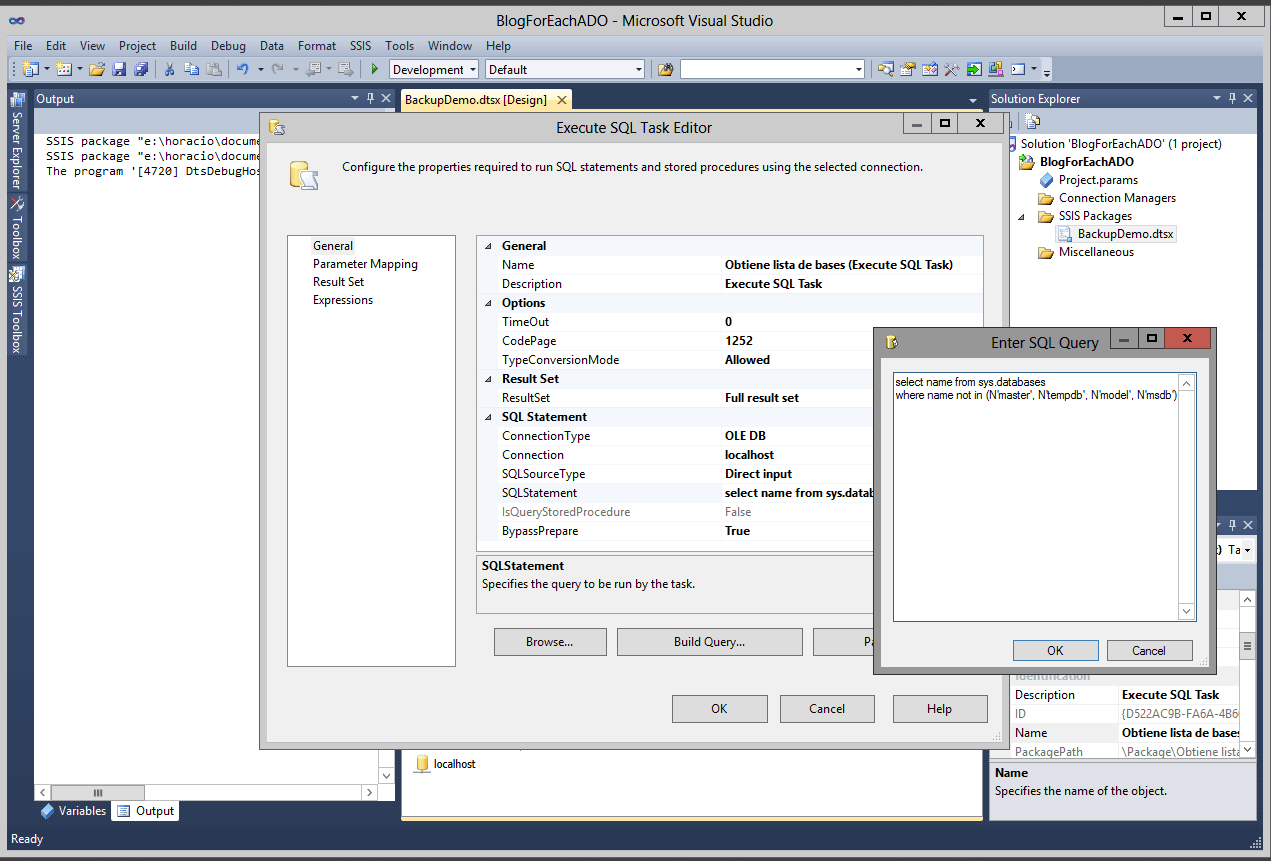Screen dimensions: 1271x861
Task: Open the Output panel window position dropdown
Action: coord(354,98)
